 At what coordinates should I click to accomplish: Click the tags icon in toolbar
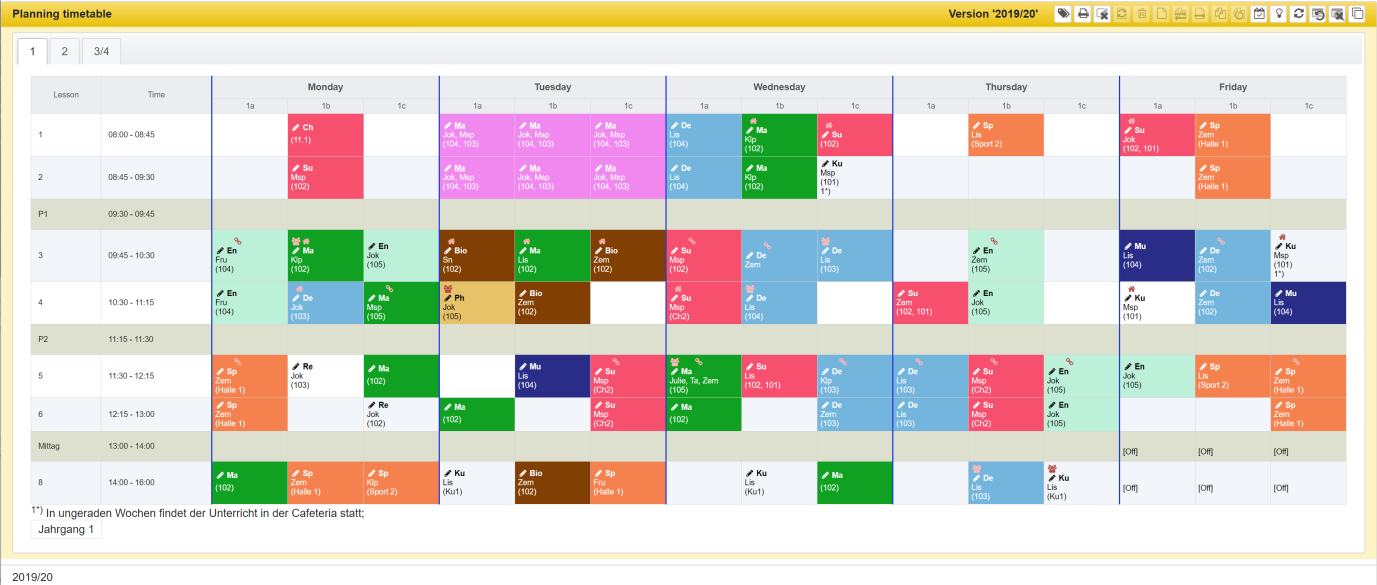point(1063,14)
